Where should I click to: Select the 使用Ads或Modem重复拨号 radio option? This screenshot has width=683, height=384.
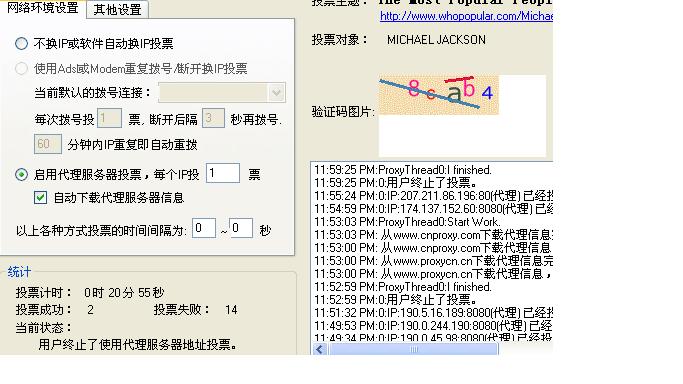pos(21,69)
